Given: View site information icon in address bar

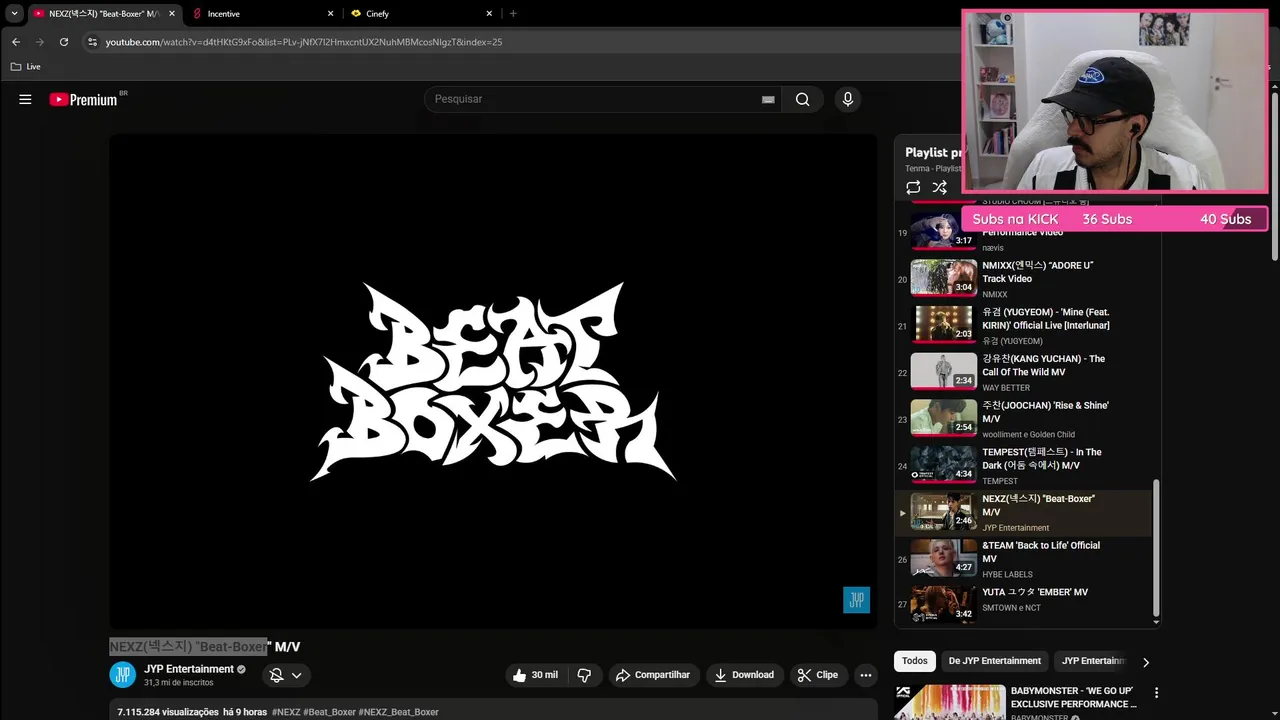Looking at the screenshot, I should (92, 42).
